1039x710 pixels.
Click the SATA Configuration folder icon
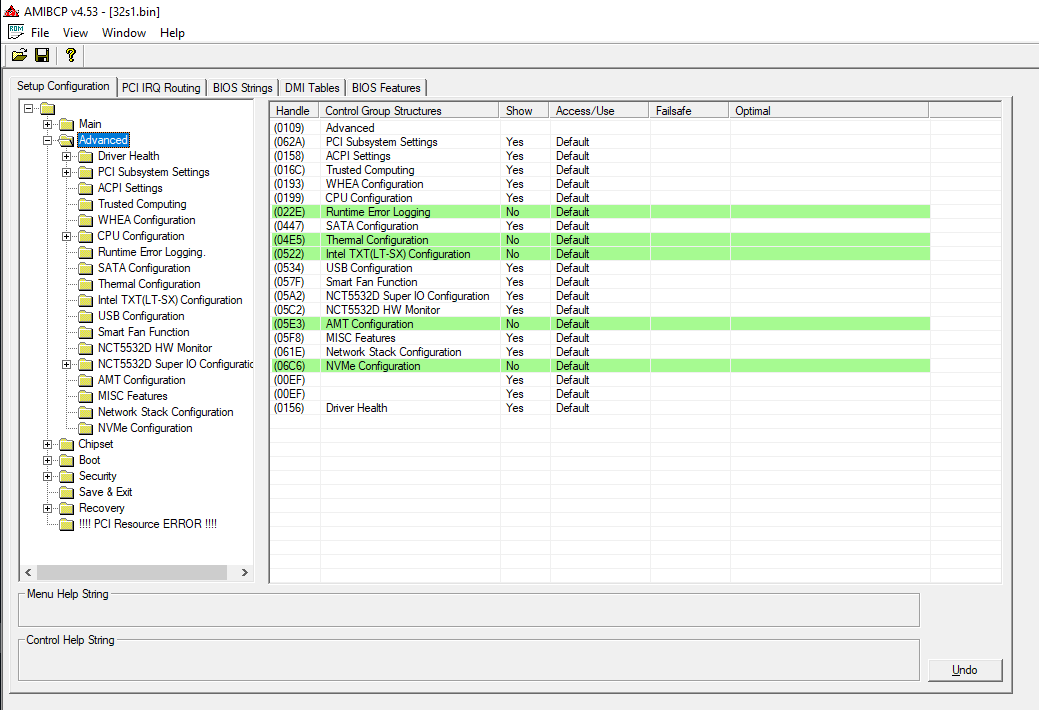[85, 268]
